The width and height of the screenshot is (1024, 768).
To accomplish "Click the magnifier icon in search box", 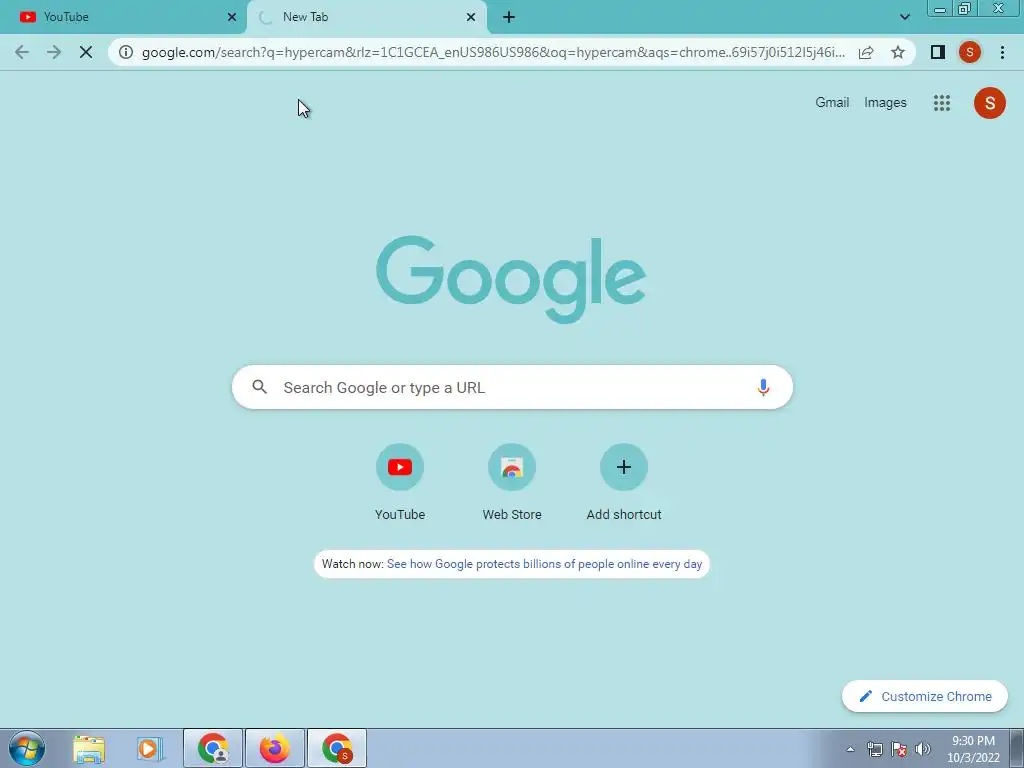I will (x=259, y=387).
